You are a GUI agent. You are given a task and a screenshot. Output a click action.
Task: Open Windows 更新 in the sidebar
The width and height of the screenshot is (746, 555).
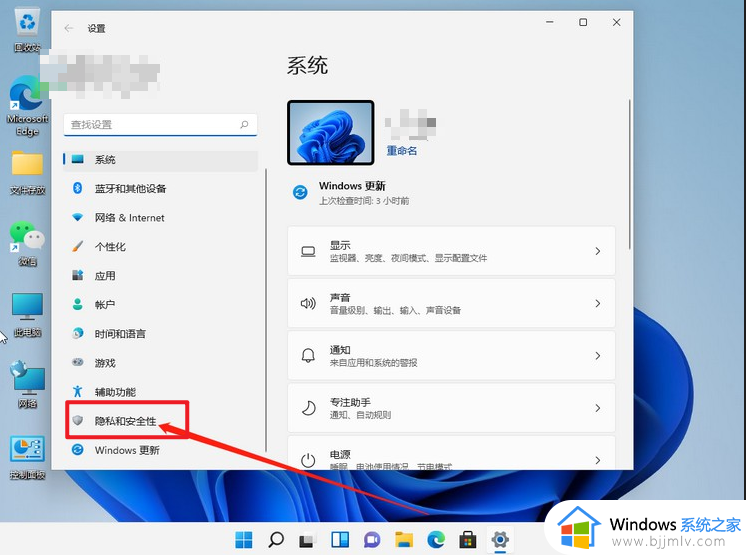click(x=161, y=450)
